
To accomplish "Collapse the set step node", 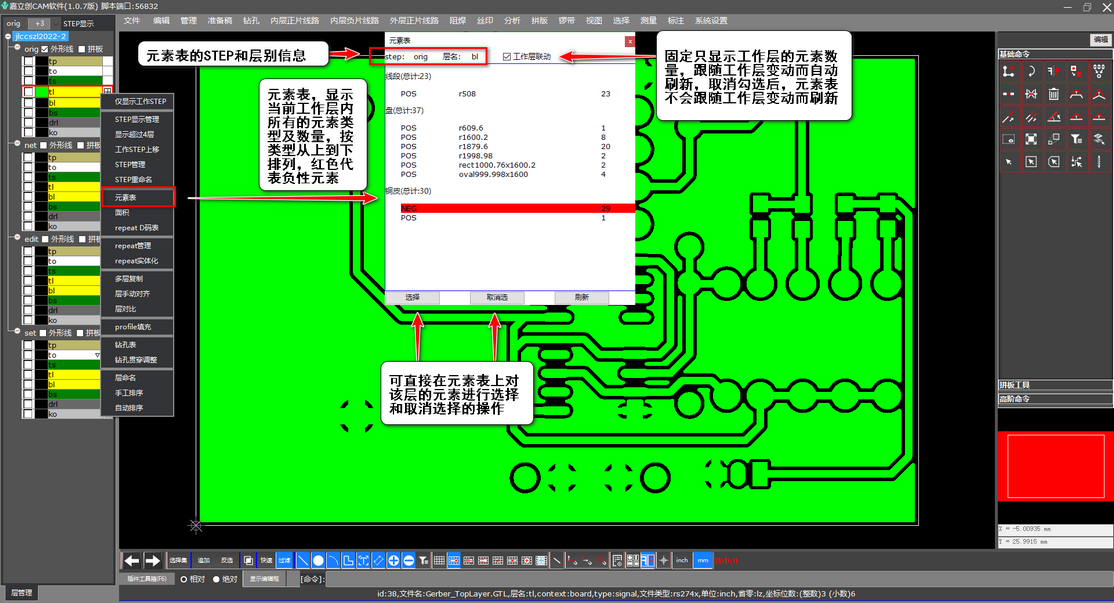I will 18,332.
